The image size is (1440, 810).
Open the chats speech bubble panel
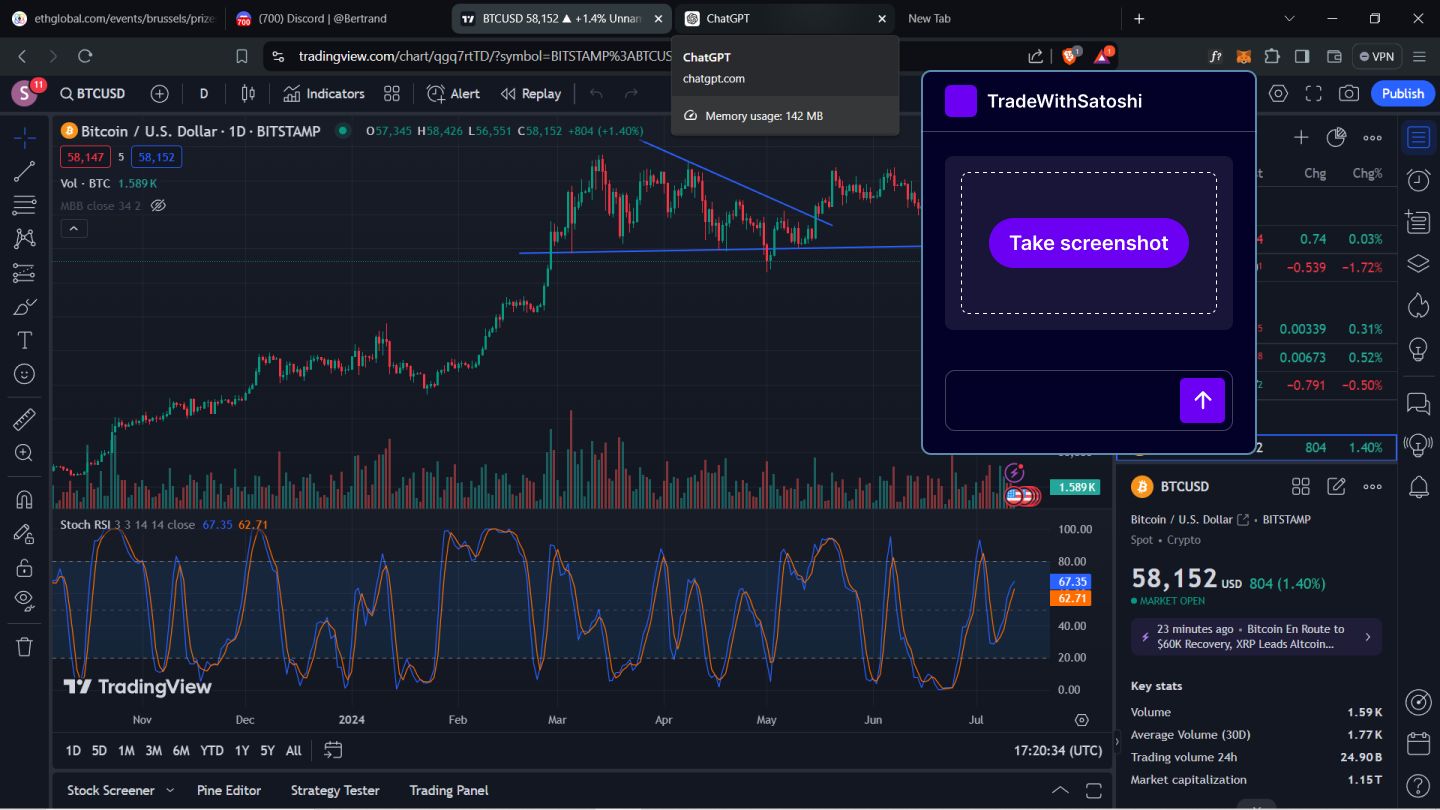(x=1418, y=403)
